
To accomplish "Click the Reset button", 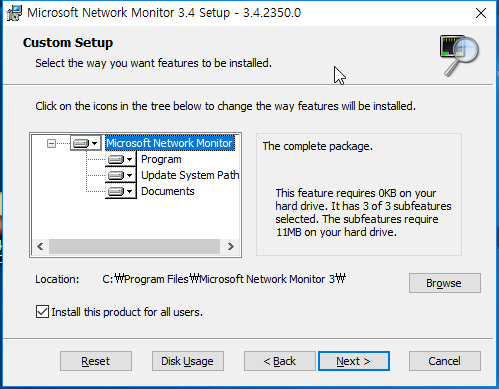I will [x=96, y=361].
